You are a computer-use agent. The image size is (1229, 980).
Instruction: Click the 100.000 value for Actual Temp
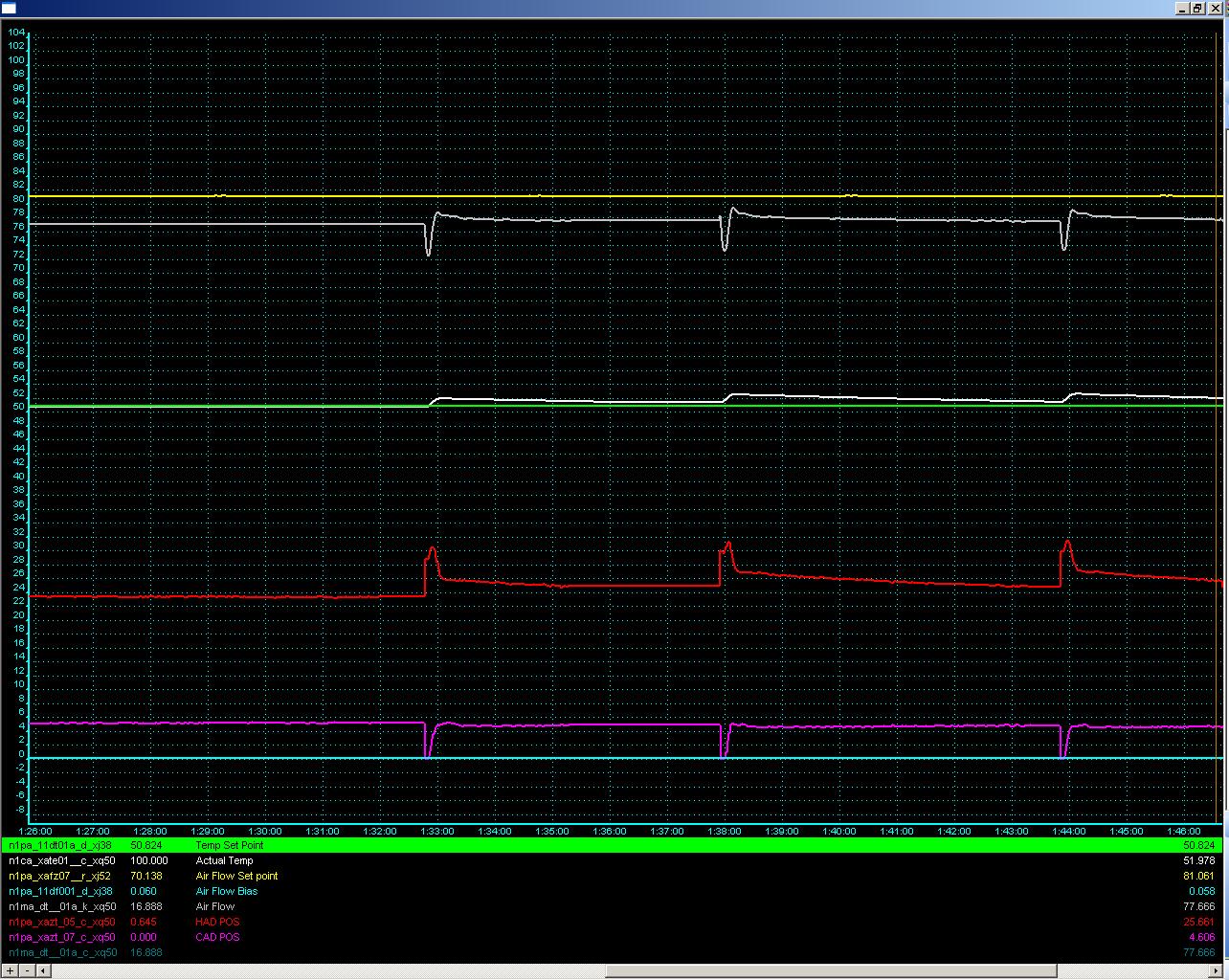click(x=148, y=860)
